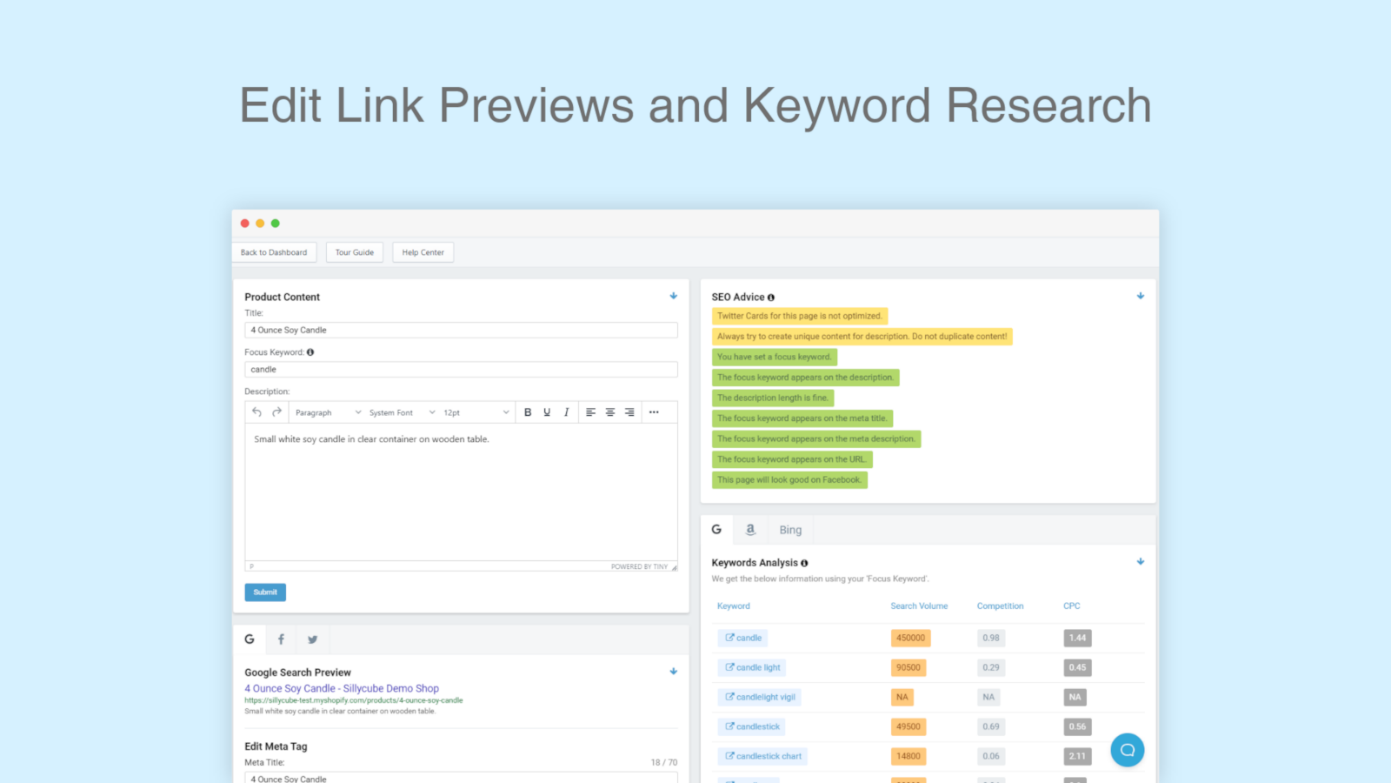Open the System Font dropdown

click(x=401, y=412)
